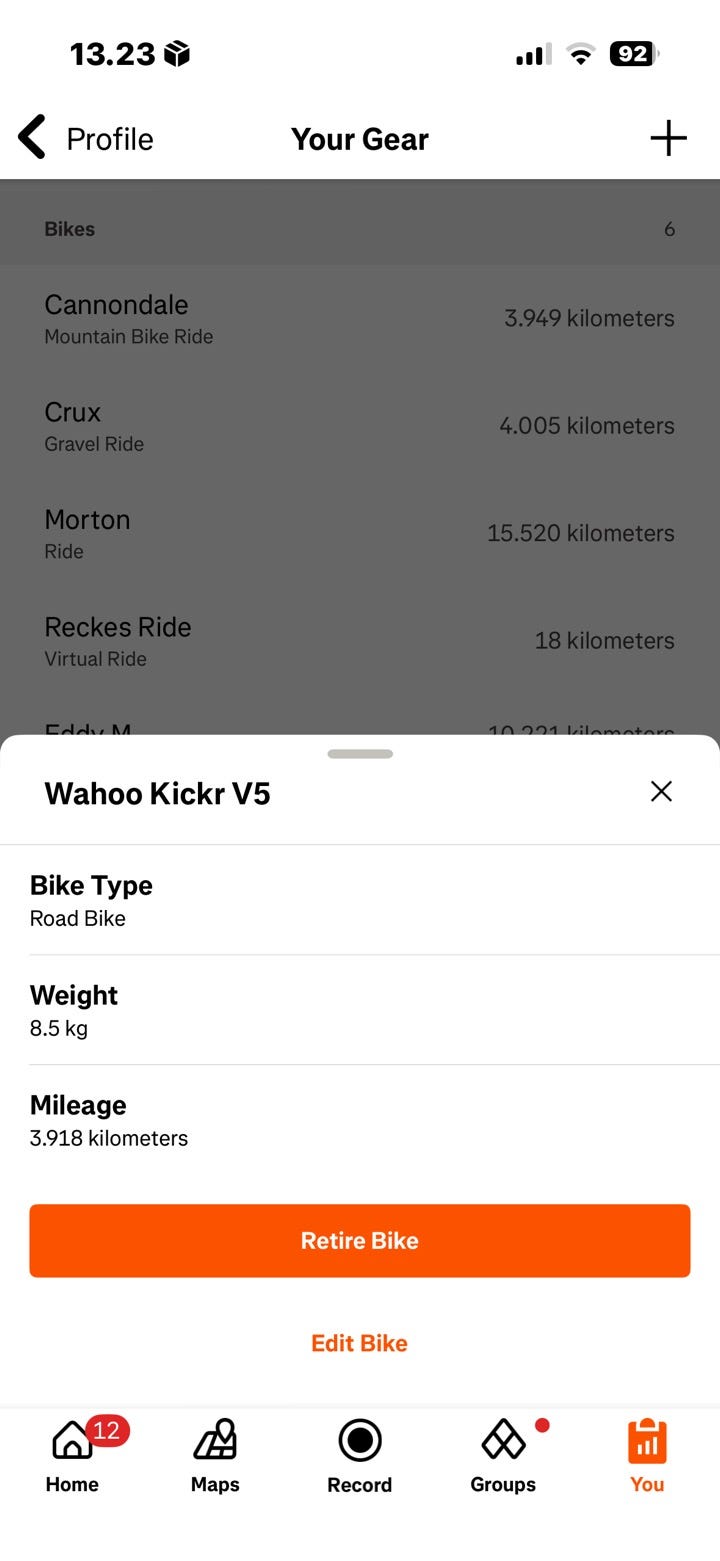
Task: Tap the Record icon
Action: click(360, 1441)
